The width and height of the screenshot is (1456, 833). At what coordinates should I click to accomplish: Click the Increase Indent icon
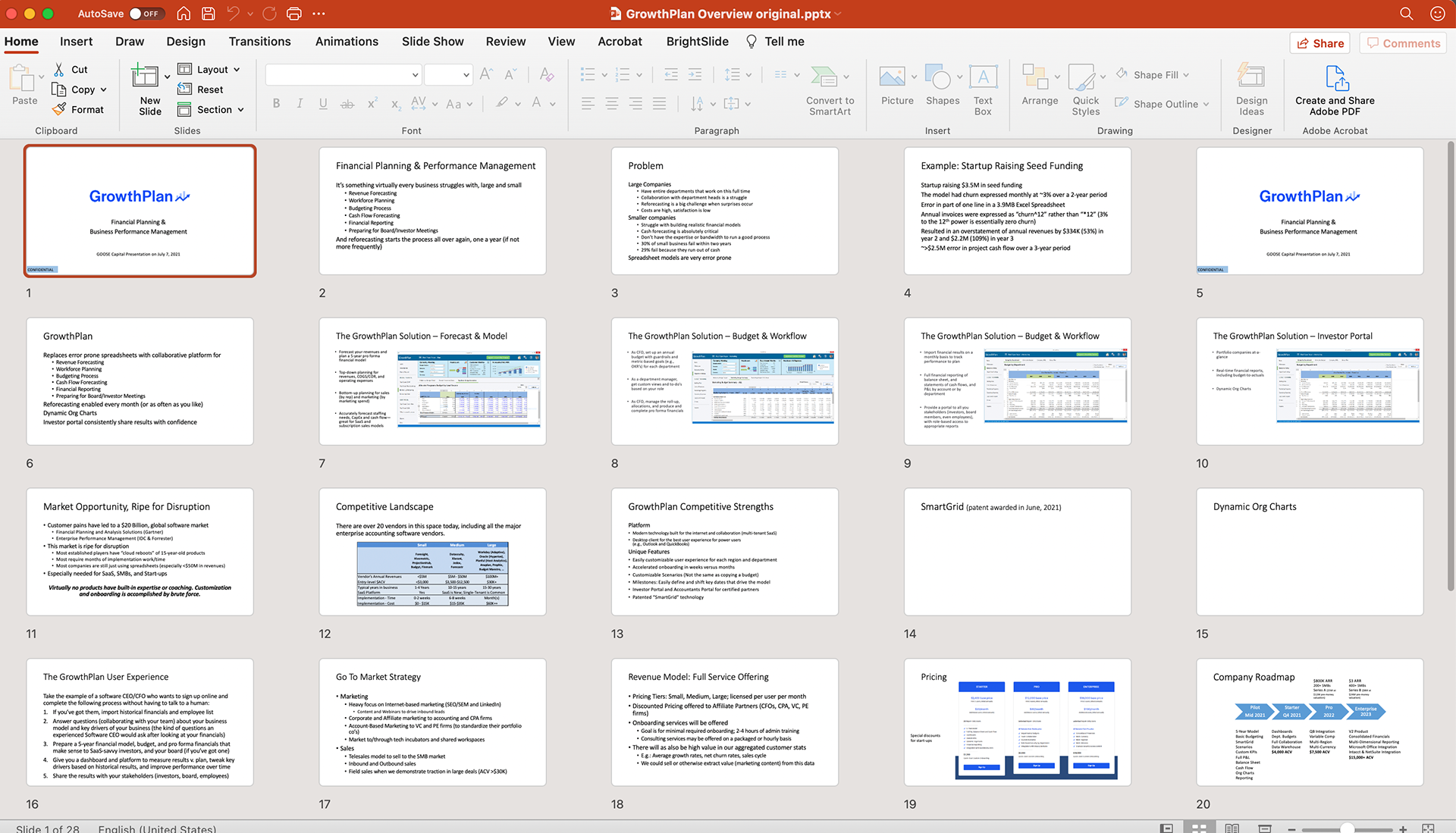(x=695, y=74)
